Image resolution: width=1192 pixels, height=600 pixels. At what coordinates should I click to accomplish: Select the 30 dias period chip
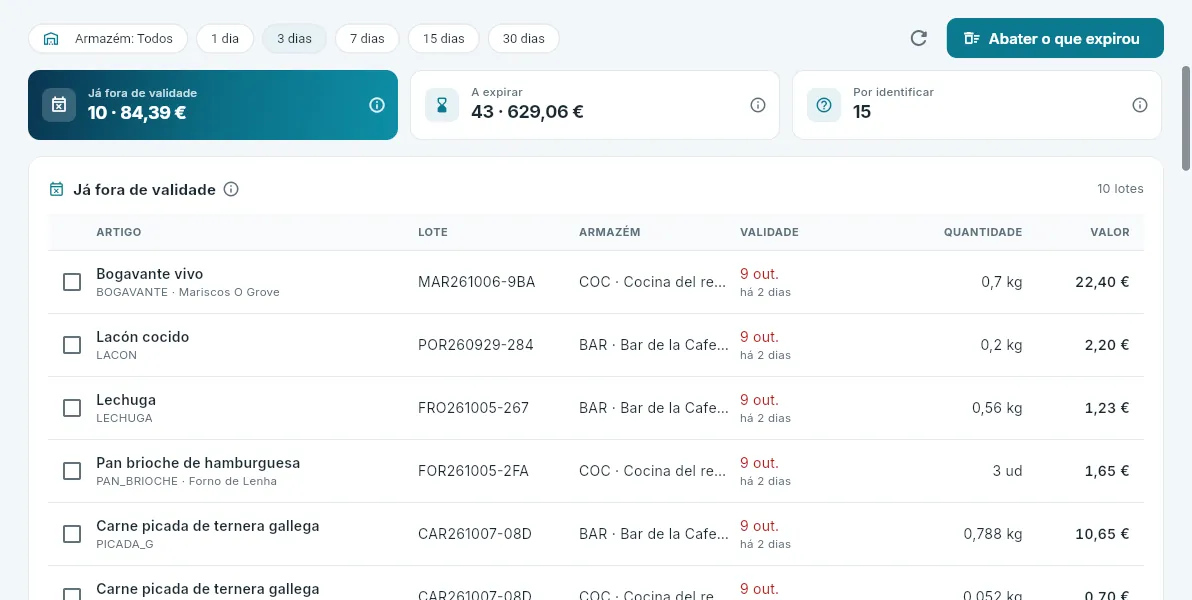pyautogui.click(x=524, y=38)
